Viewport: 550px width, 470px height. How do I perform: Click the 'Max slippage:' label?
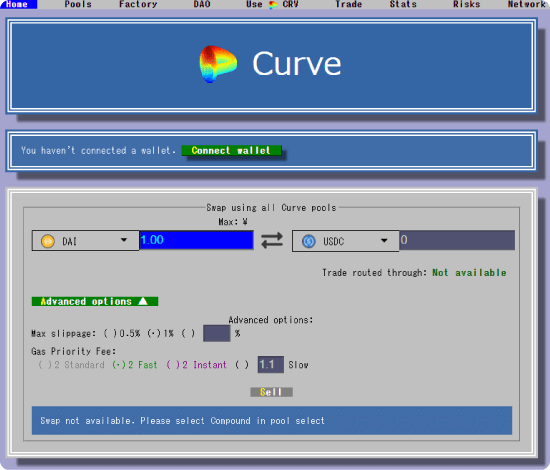(63, 334)
